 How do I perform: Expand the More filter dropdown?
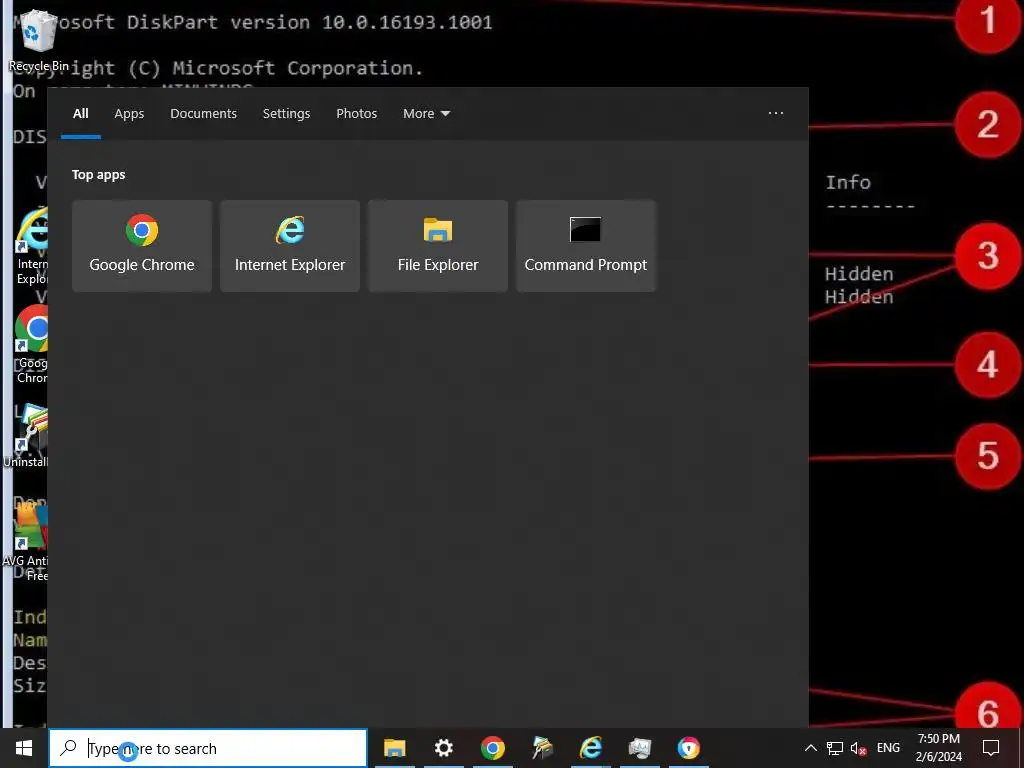point(426,114)
